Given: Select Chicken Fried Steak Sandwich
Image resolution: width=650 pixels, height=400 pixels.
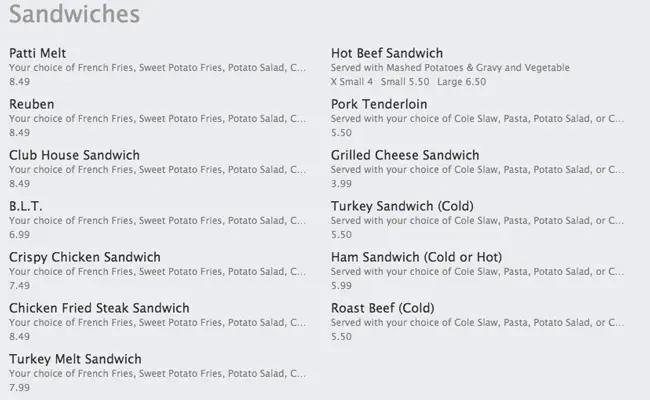Looking at the screenshot, I should click(99, 308).
